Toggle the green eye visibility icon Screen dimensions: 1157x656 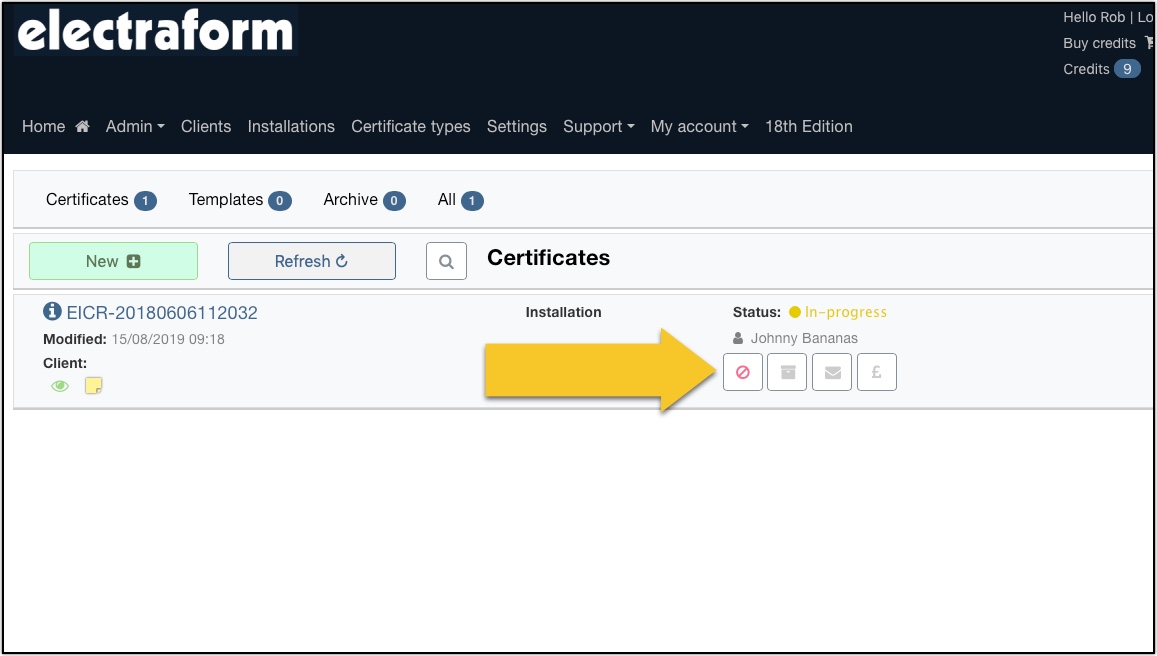tap(60, 386)
